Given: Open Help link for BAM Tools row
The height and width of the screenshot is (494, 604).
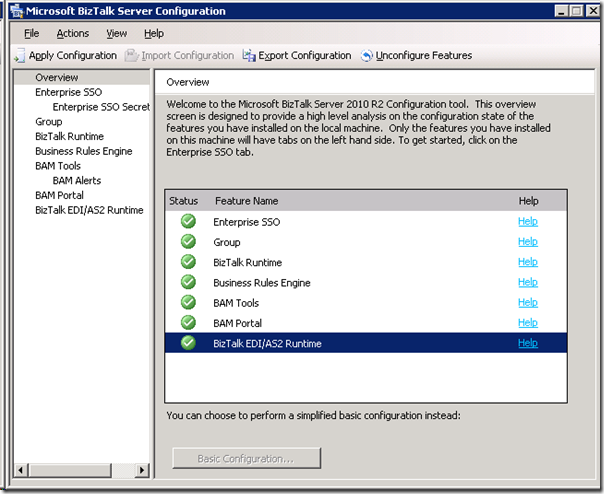Looking at the screenshot, I should [x=527, y=303].
